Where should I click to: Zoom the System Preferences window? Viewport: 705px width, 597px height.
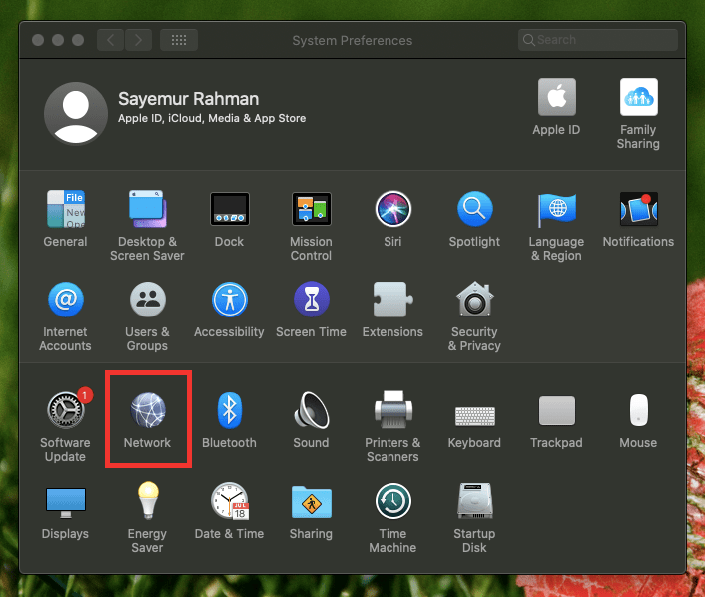click(x=78, y=40)
